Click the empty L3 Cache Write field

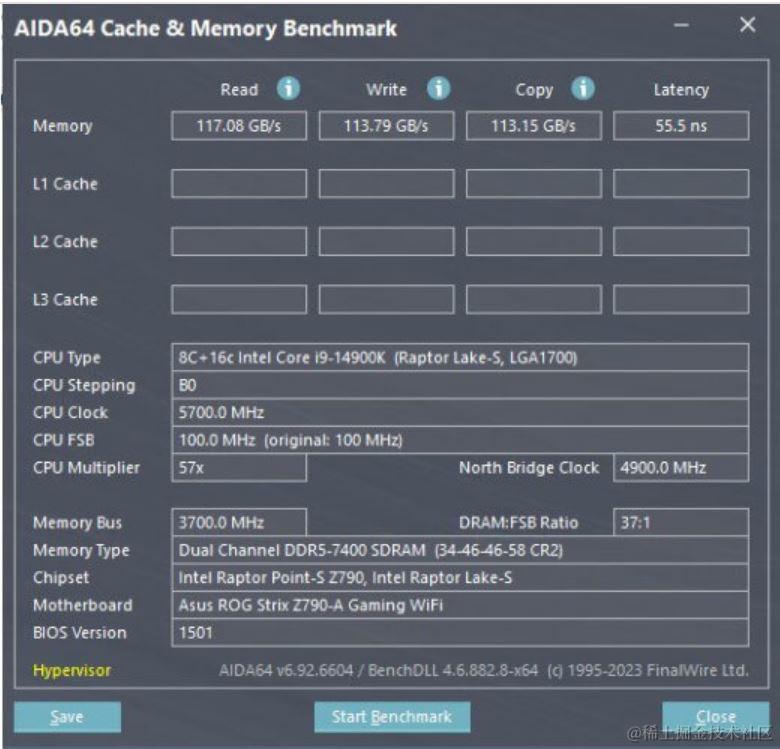(x=387, y=299)
